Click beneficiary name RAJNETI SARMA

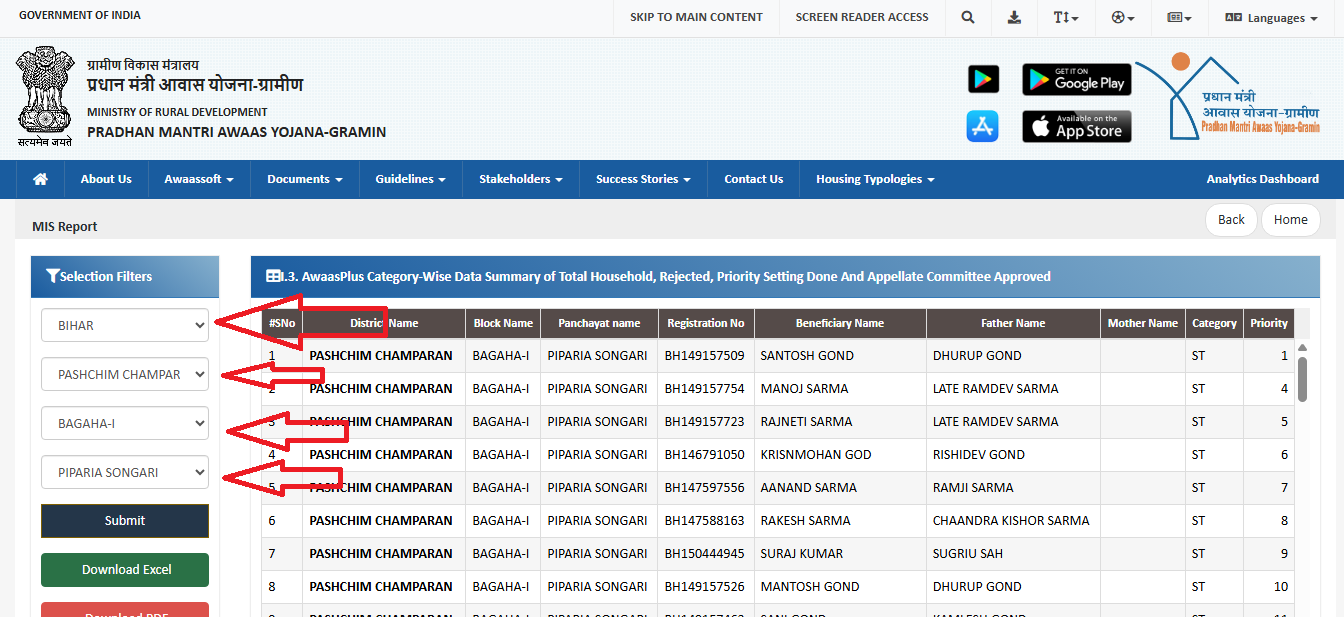pos(806,421)
